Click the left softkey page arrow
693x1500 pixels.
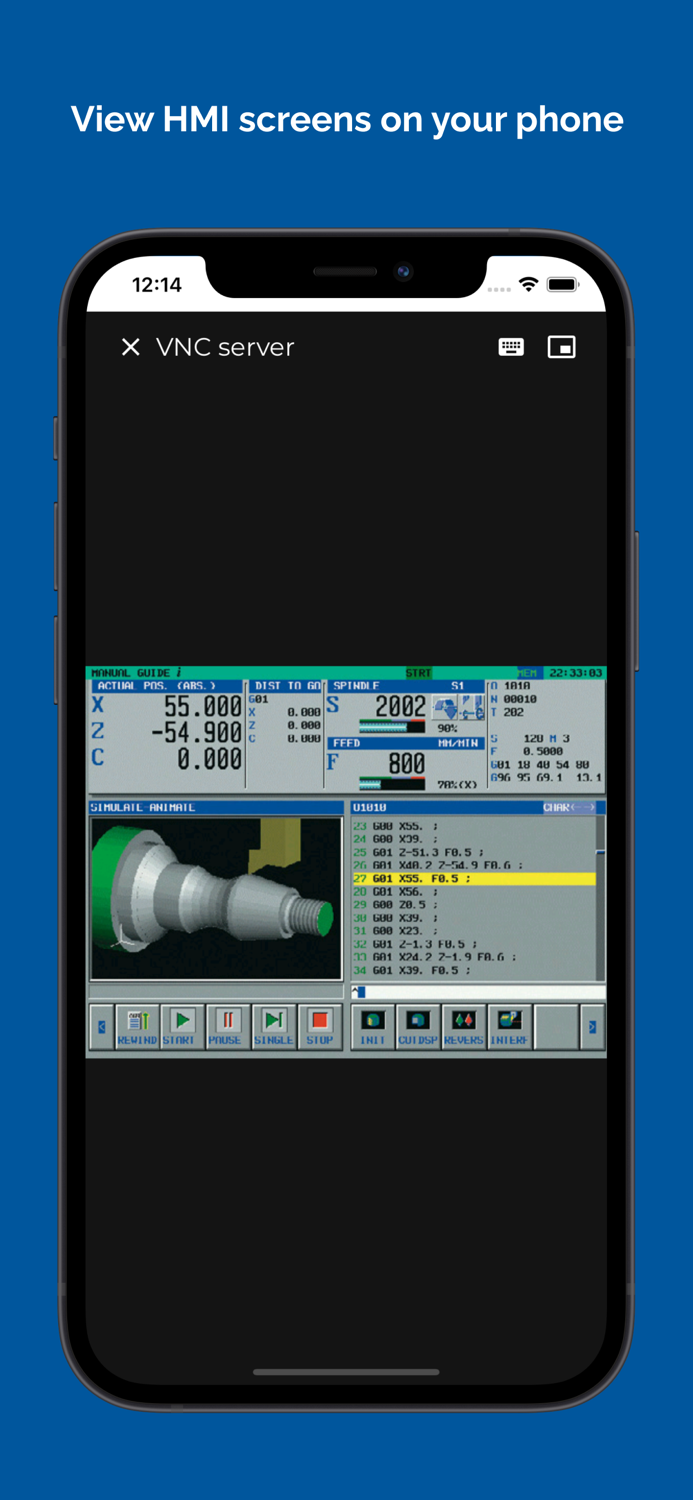coord(101,1027)
